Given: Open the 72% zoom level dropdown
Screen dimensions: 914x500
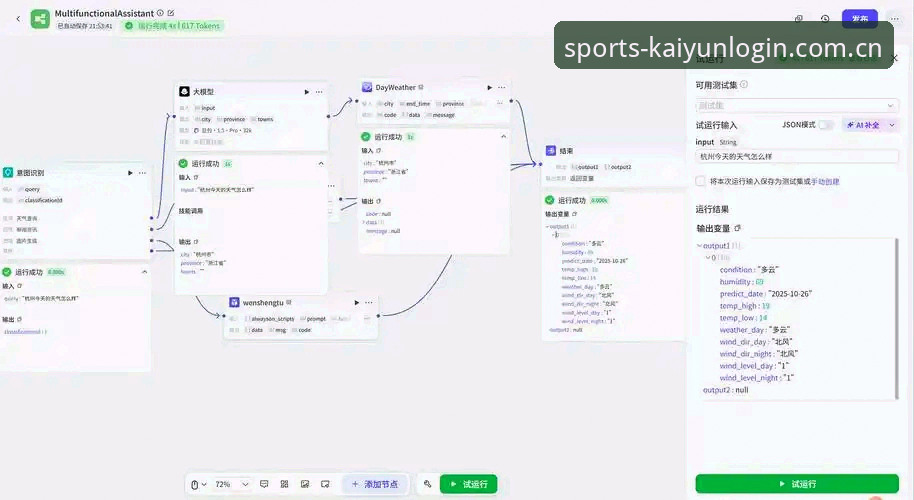Looking at the screenshot, I should [232, 484].
